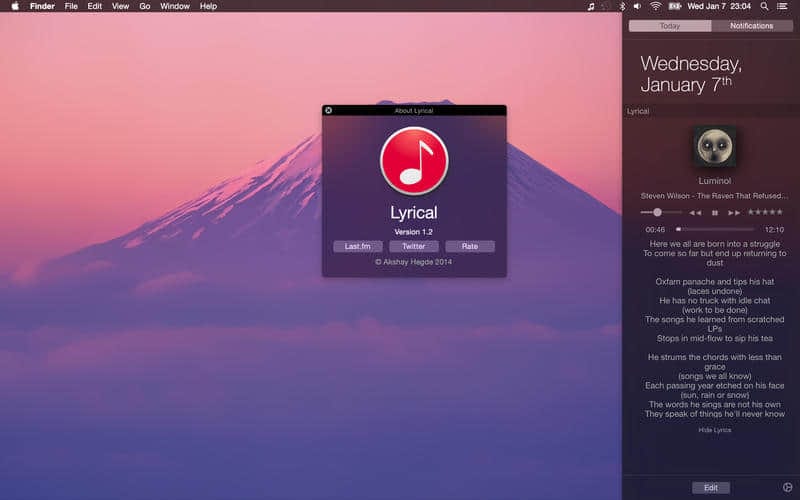Open the Help menu
Viewport: 800px width, 500px height.
point(208,6)
